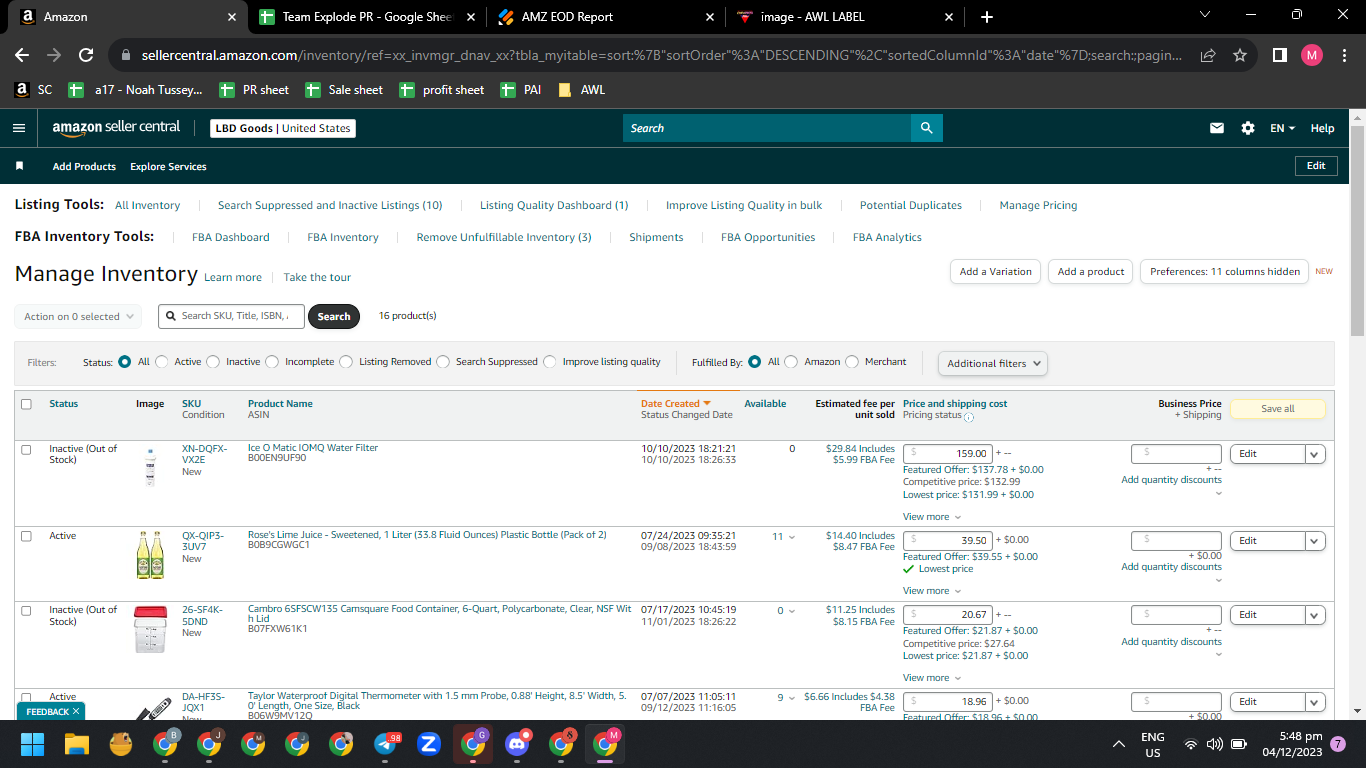Select the Active status filter

[x=161, y=362]
